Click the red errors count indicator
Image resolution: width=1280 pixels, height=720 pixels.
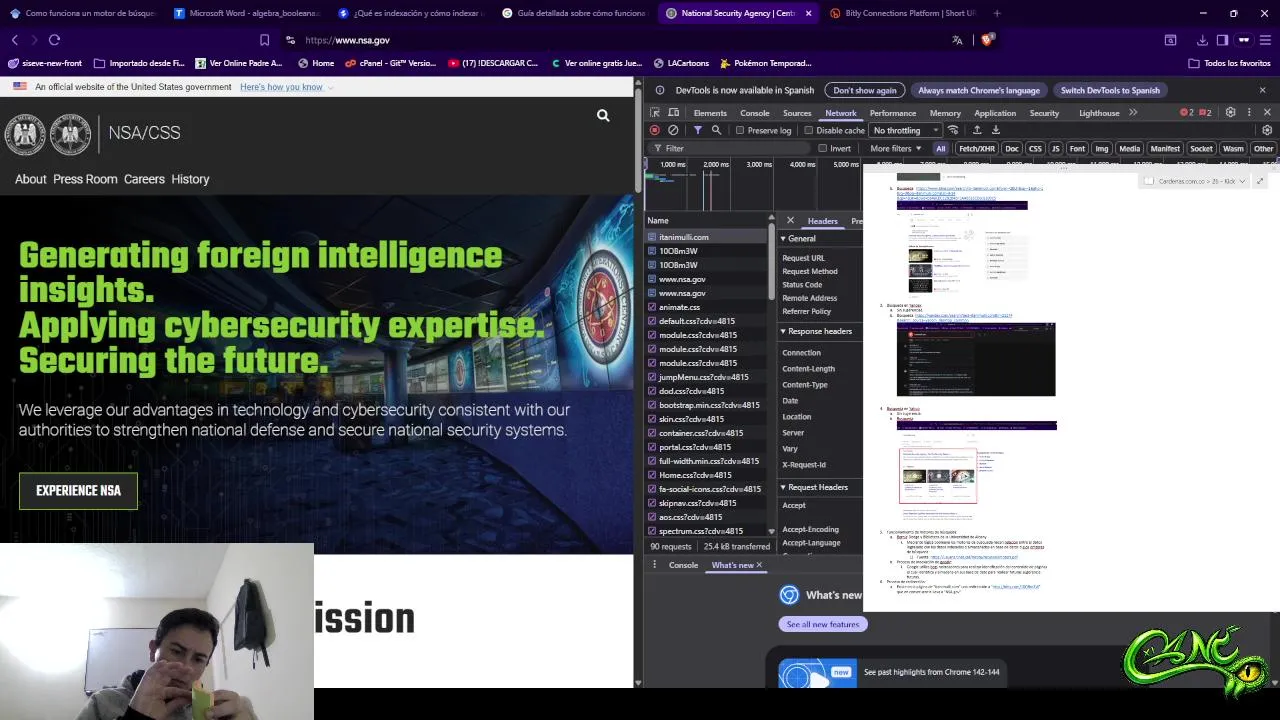[1186, 113]
